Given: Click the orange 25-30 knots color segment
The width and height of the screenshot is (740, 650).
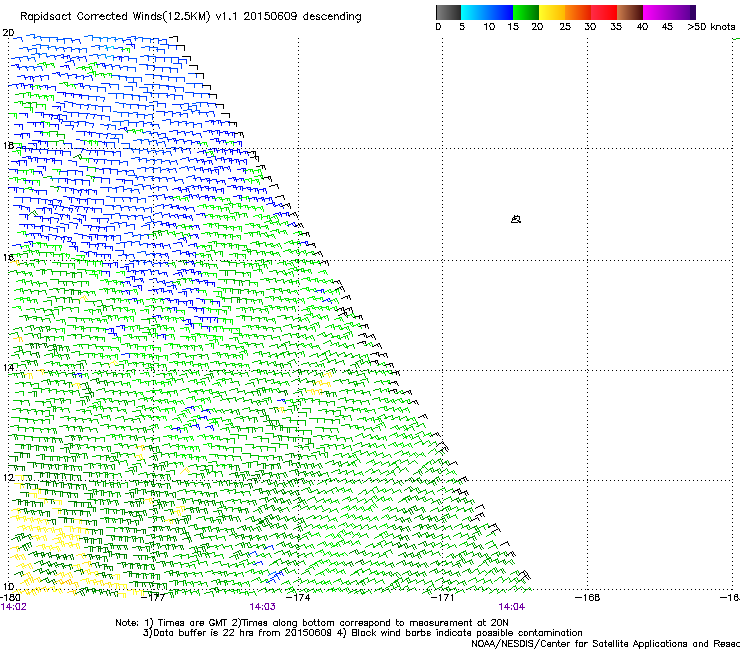Looking at the screenshot, I should click(x=578, y=12).
